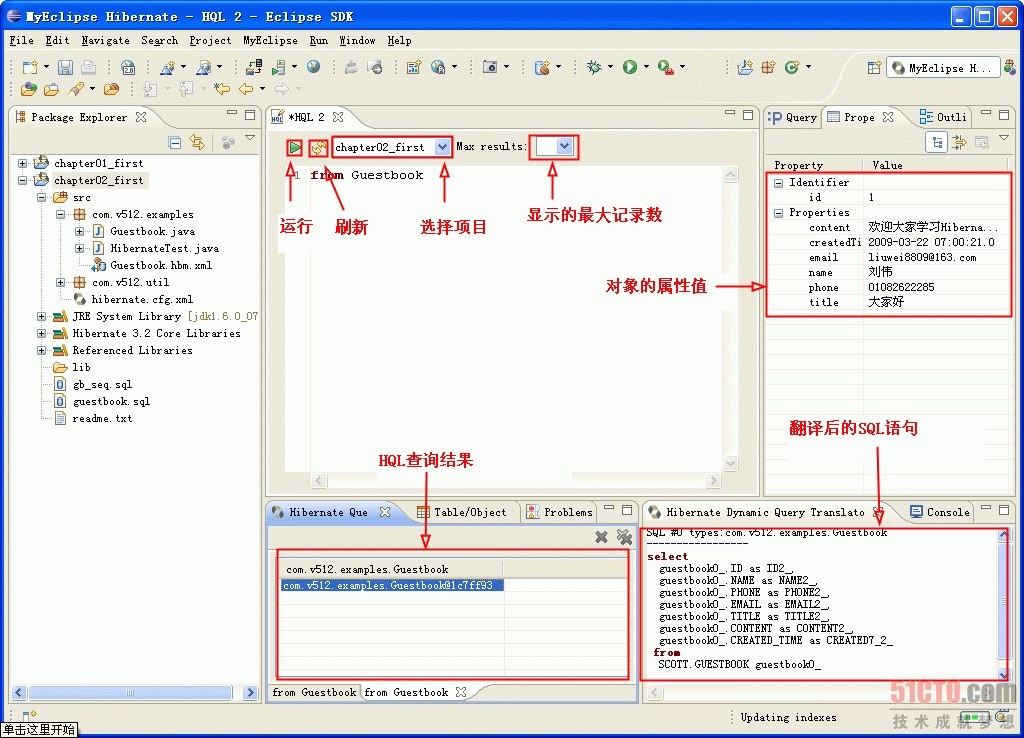Collapse the chapter02_first project
1024x738 pixels.
click(22, 180)
